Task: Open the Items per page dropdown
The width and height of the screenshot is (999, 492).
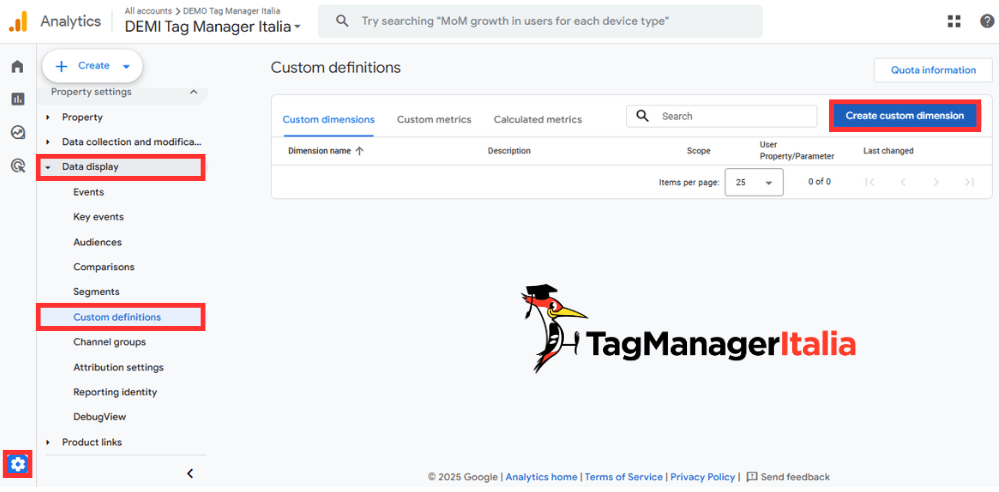Action: click(754, 182)
